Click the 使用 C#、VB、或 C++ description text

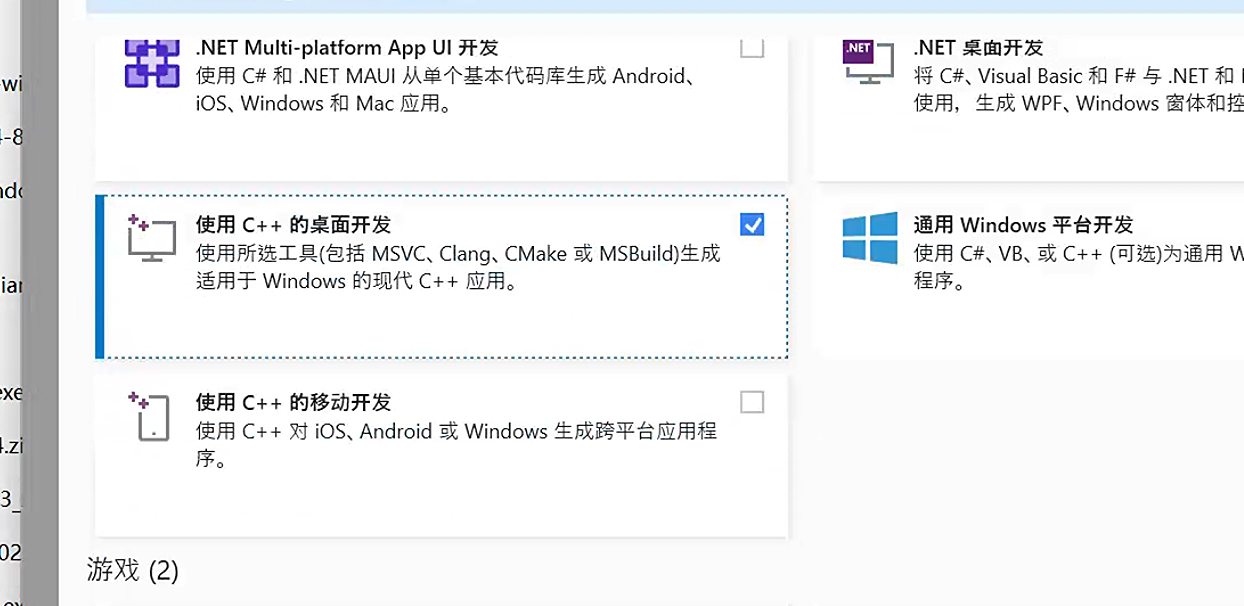(1078, 267)
